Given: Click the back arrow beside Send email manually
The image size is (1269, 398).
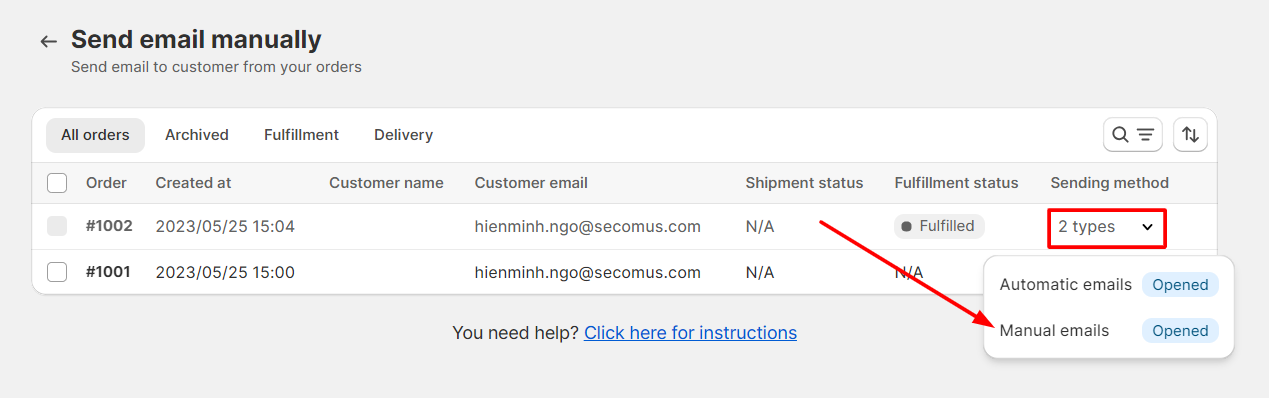Looking at the screenshot, I should click(48, 42).
